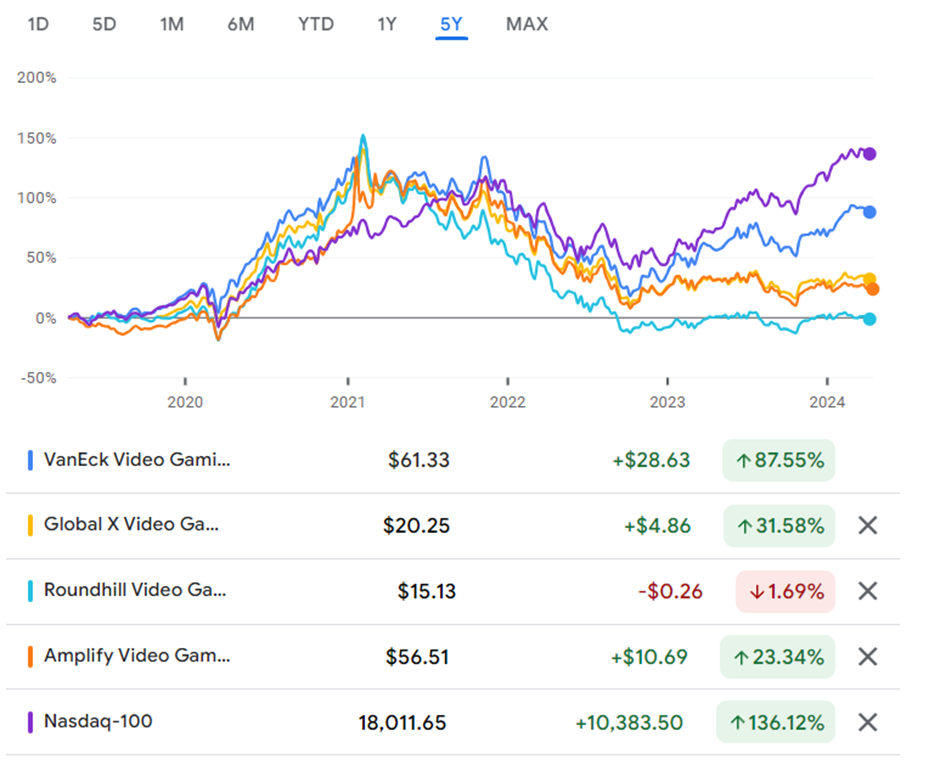Remove Nasdaq-100 from comparison
The width and height of the screenshot is (940, 765).
coord(867,722)
